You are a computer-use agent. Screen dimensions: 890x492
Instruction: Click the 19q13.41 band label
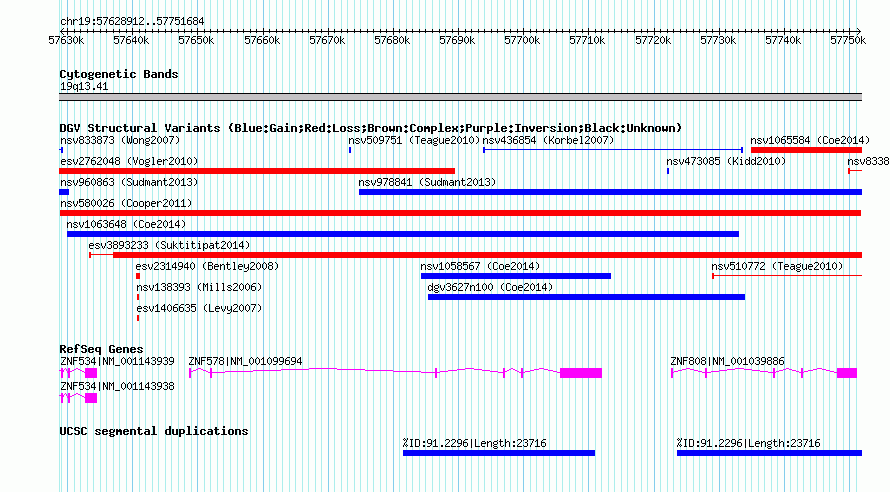[x=84, y=87]
